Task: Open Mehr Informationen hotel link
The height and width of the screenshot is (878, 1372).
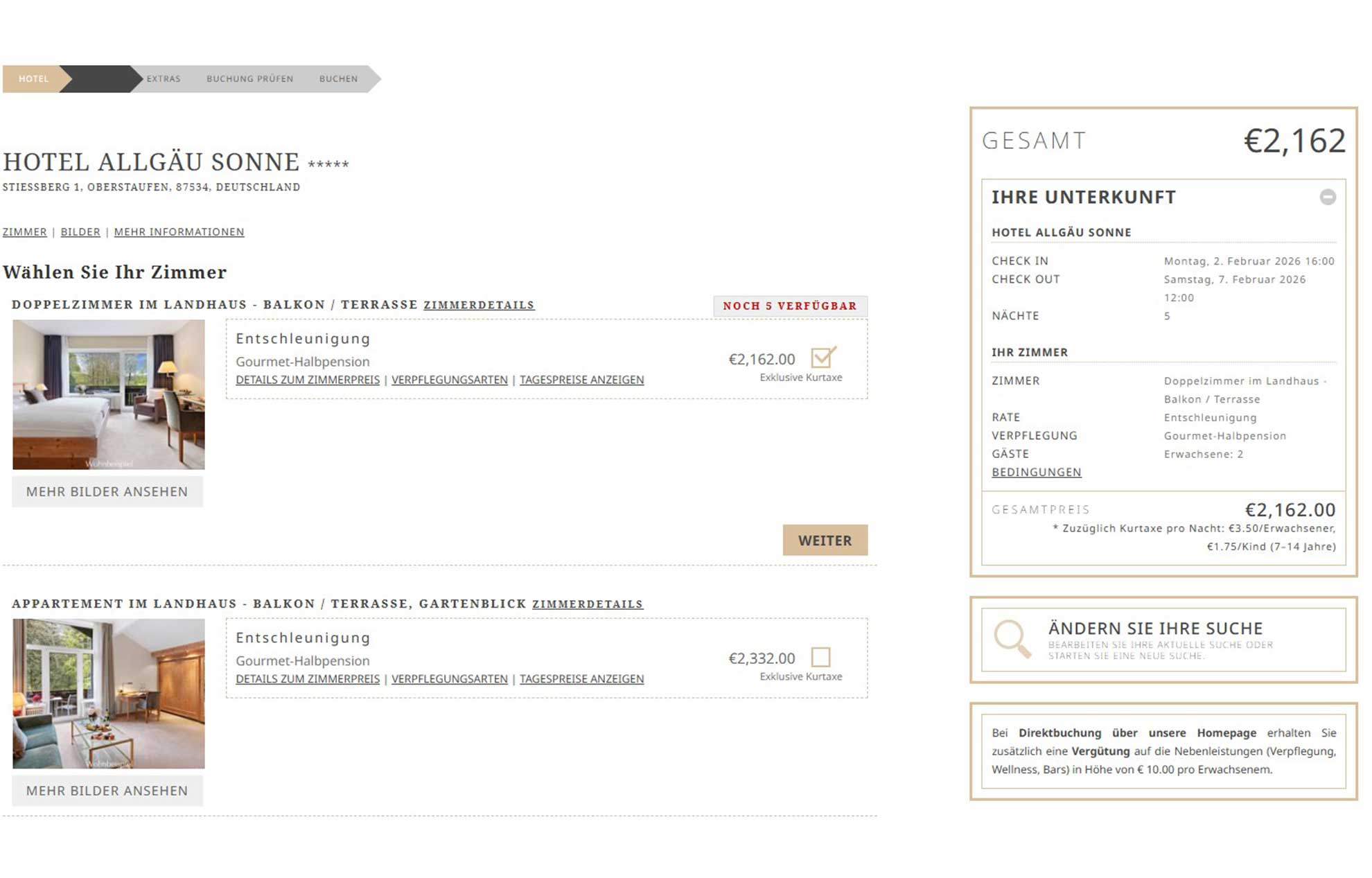Action: pos(179,232)
